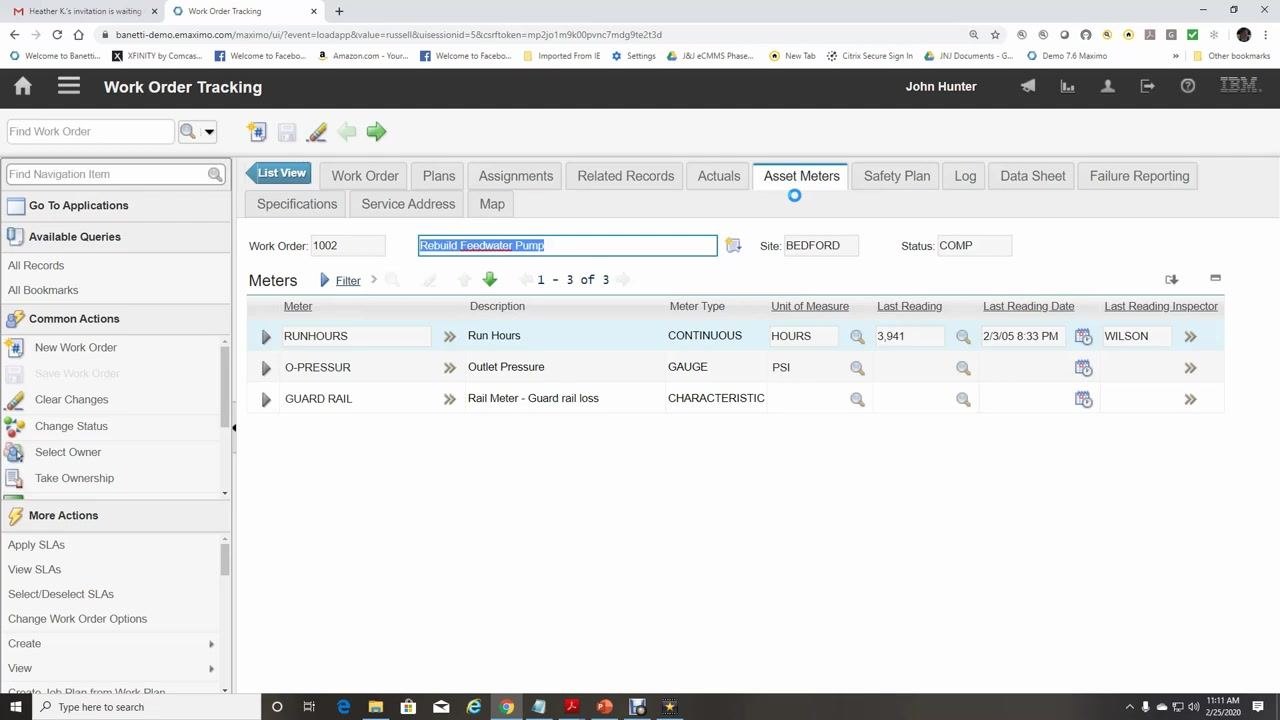The width and height of the screenshot is (1280, 720).
Task: Expand GUARD RAIL row details
Action: pyautogui.click(x=266, y=399)
